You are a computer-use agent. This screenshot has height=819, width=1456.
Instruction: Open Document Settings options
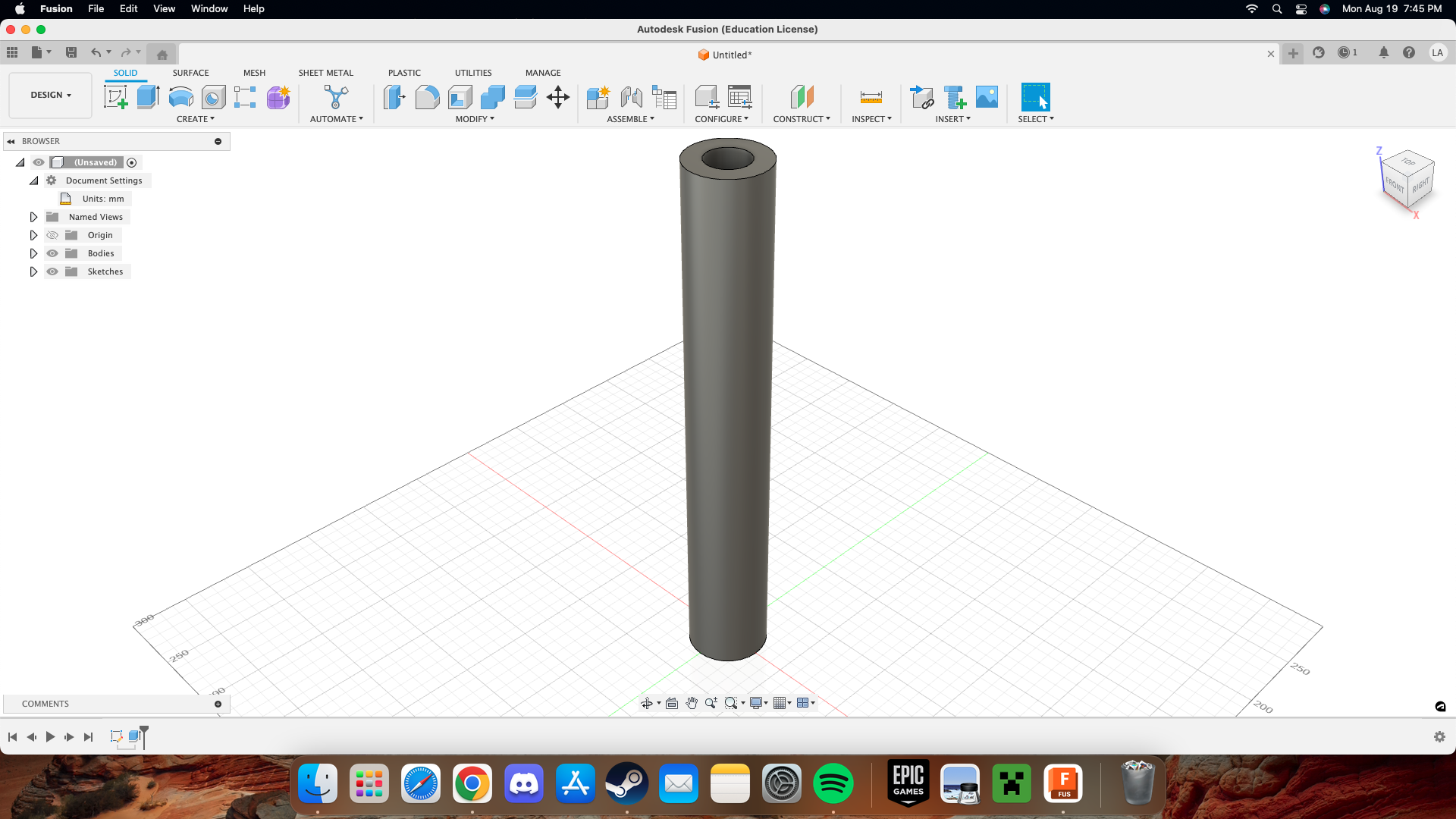click(x=103, y=180)
